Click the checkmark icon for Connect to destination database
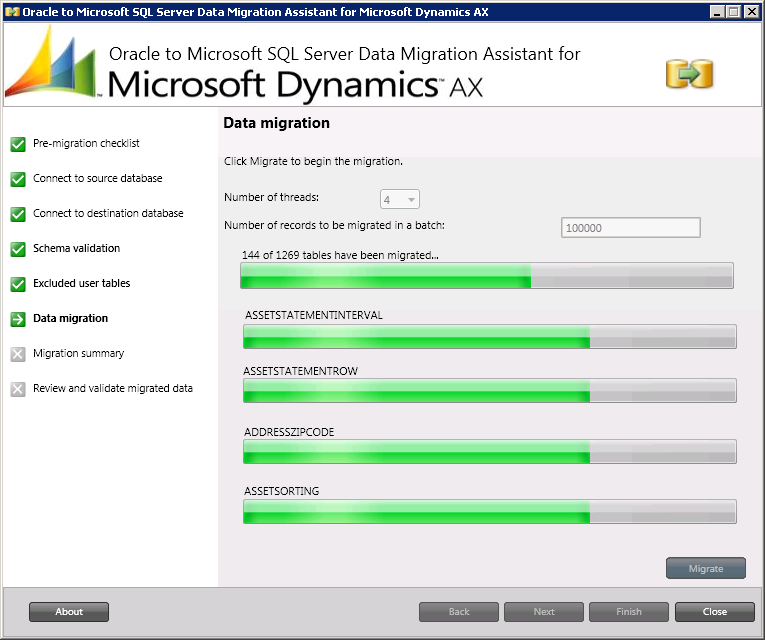This screenshot has height=640, width=765. 18,214
